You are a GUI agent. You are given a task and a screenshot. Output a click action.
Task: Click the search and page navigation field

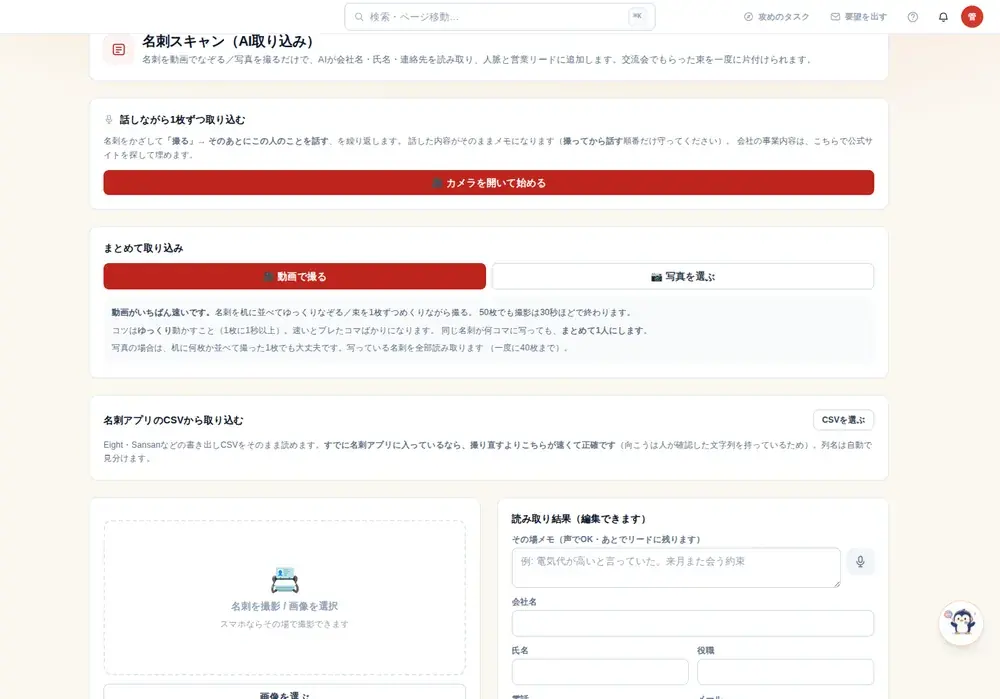(x=499, y=17)
